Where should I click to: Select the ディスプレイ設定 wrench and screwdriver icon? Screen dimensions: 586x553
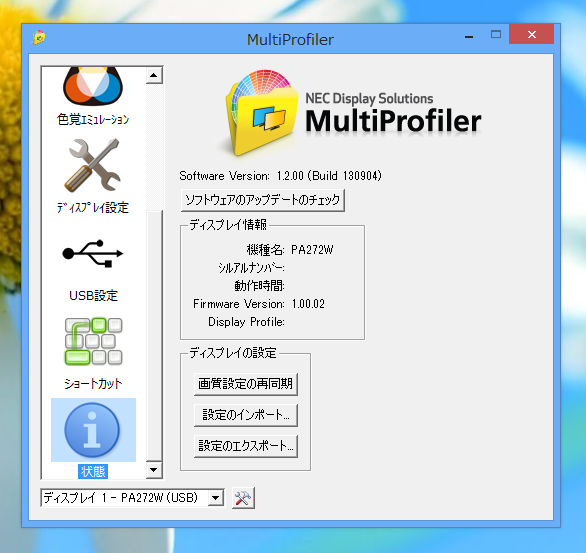tap(93, 166)
